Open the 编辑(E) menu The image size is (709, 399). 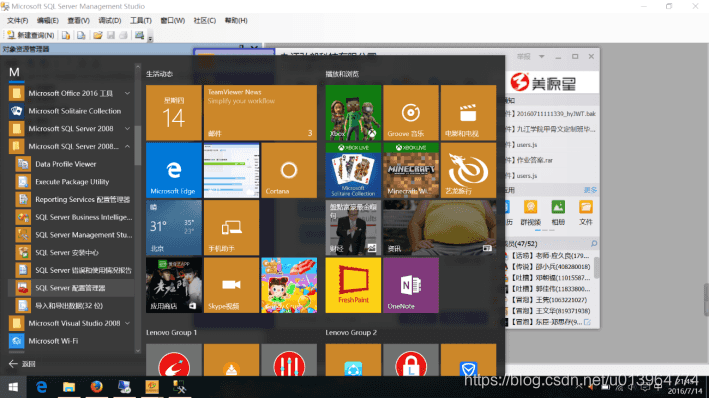[47, 20]
